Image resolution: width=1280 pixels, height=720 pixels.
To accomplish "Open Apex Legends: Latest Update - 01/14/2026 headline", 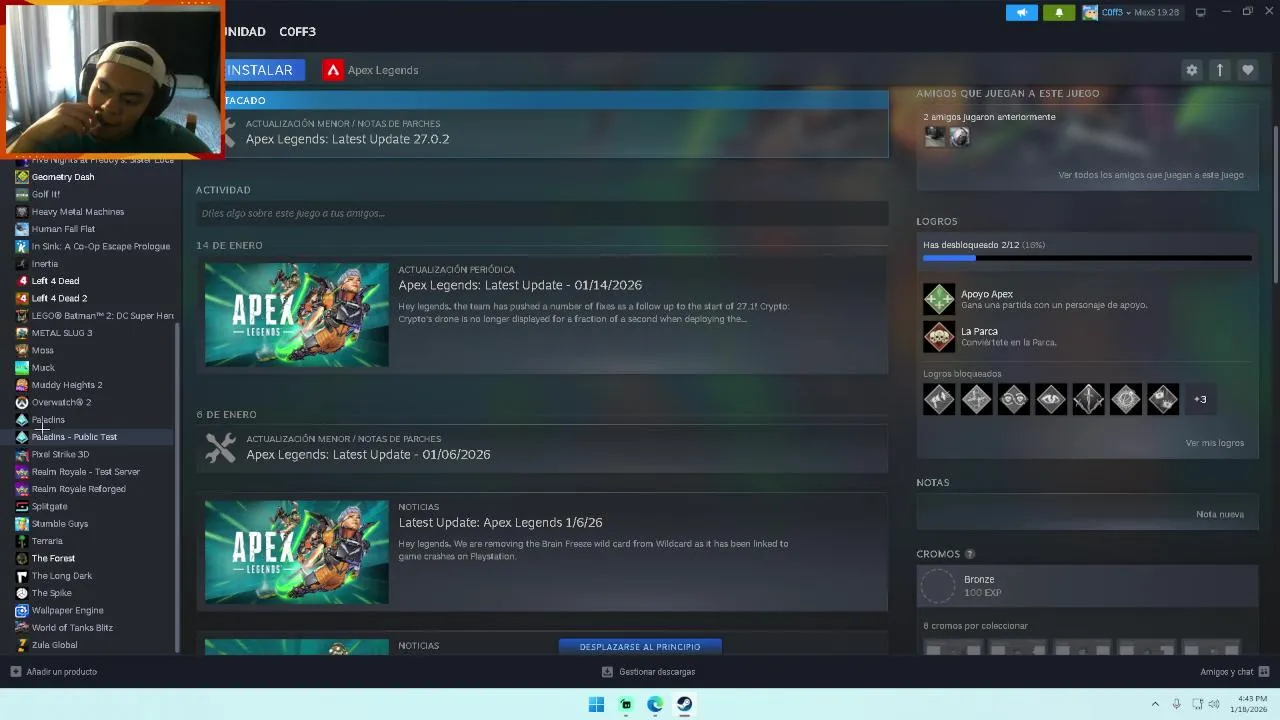I will tap(520, 285).
